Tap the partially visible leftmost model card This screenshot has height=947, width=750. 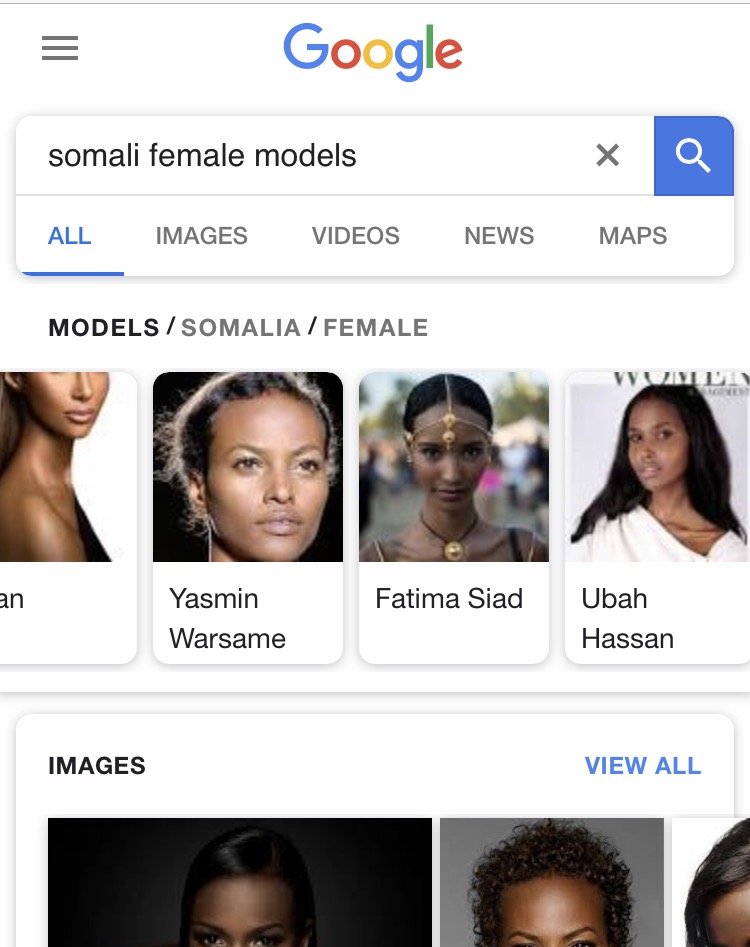pos(66,515)
